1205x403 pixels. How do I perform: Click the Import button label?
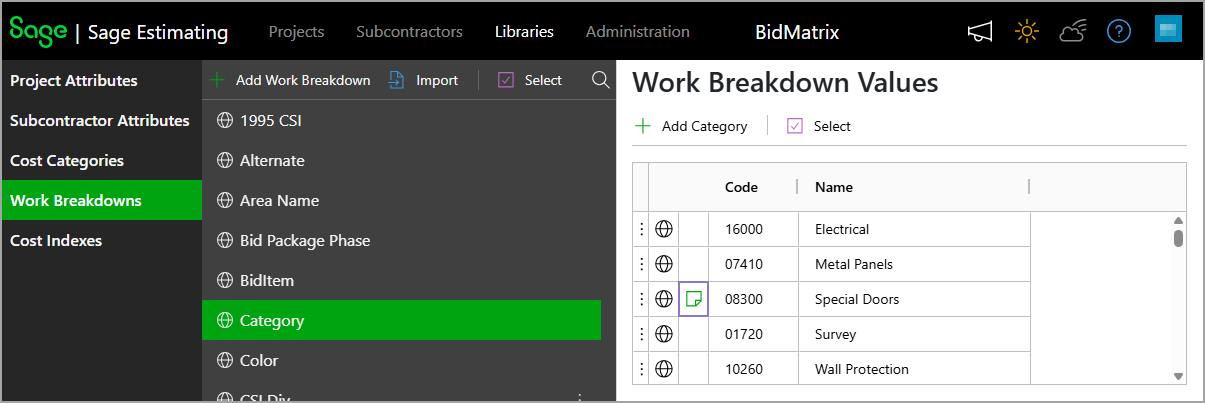click(437, 80)
